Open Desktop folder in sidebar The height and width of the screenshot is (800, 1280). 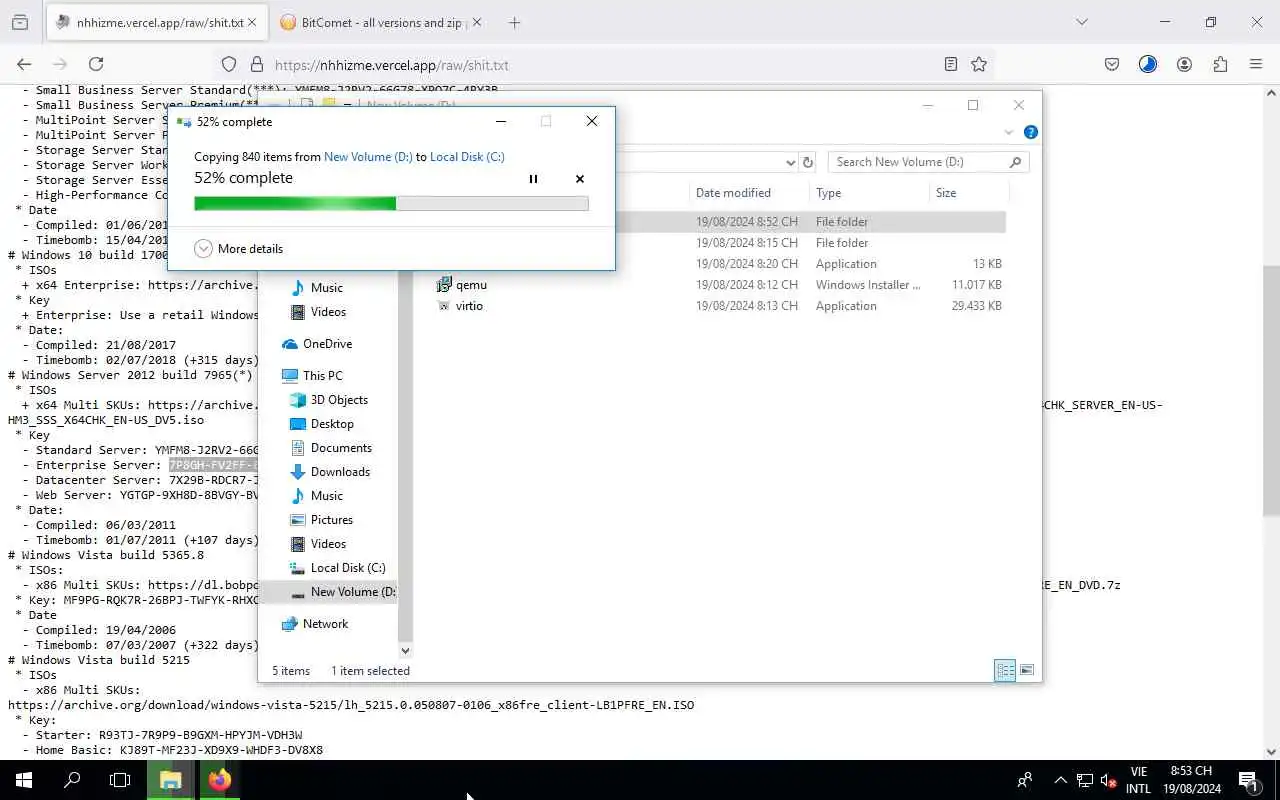332,424
